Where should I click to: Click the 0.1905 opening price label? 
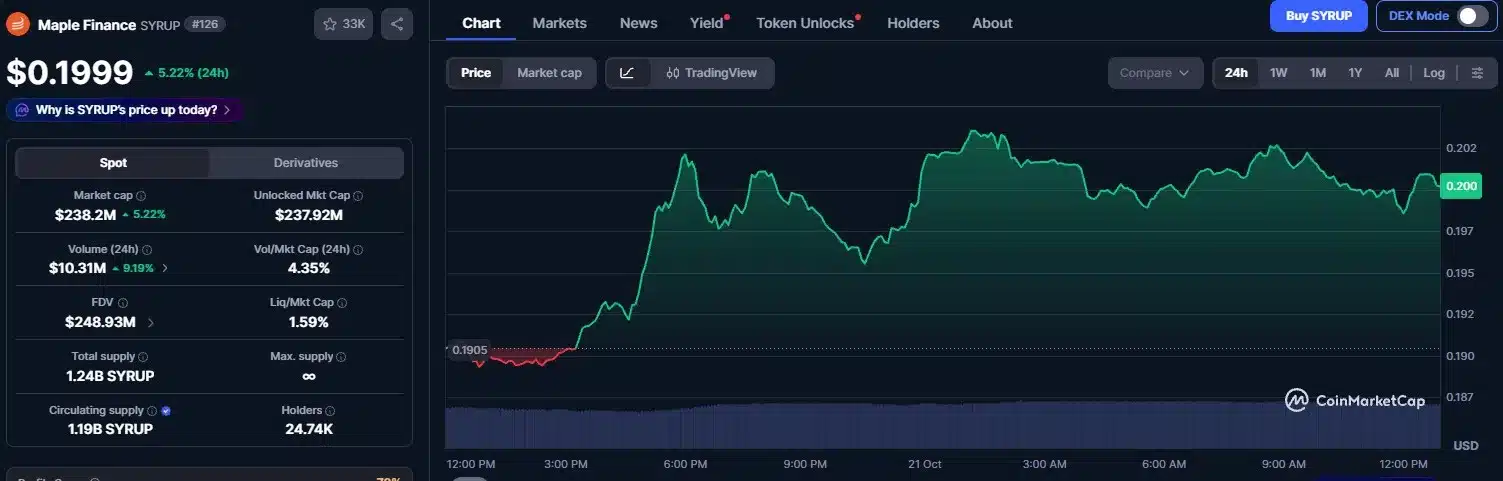469,350
